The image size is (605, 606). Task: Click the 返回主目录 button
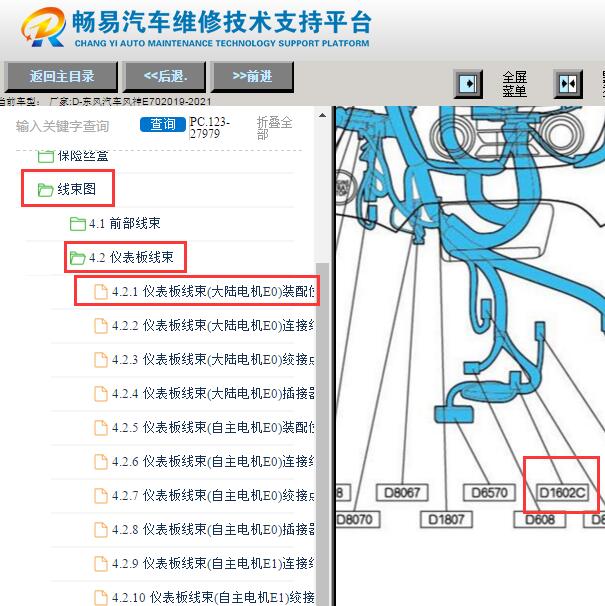[62, 76]
